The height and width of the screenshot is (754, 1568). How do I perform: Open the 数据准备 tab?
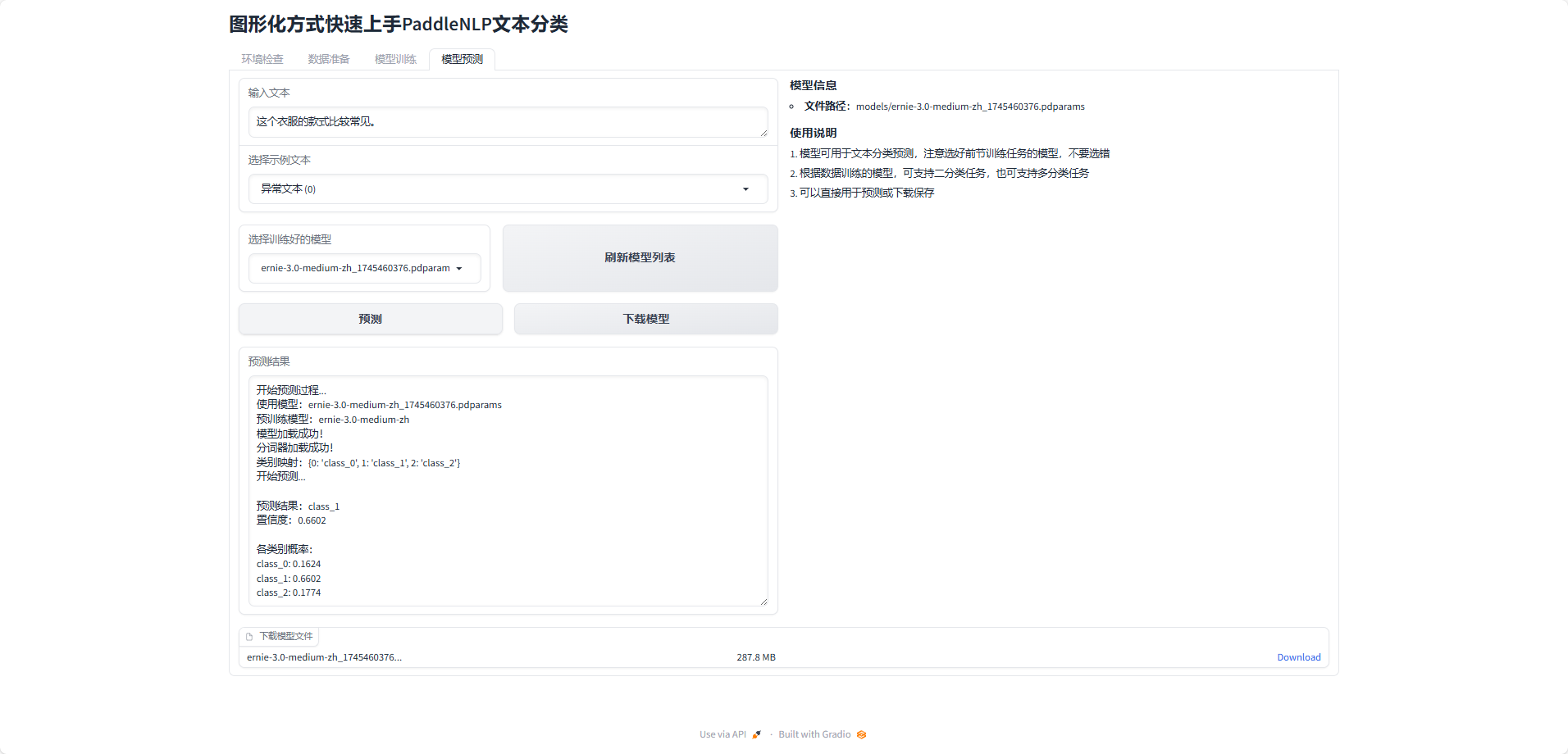[329, 59]
